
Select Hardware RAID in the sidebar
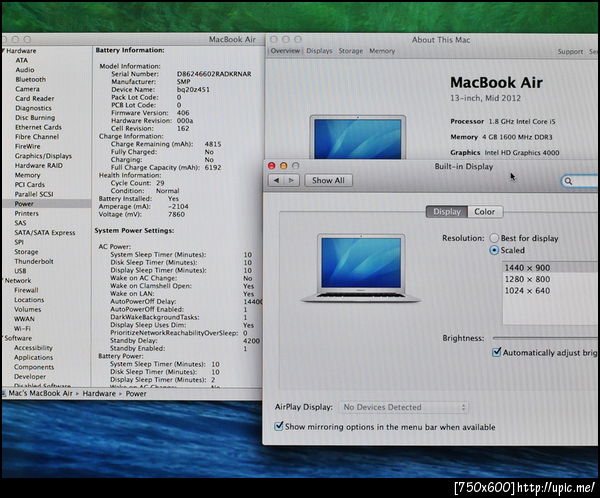(39, 165)
